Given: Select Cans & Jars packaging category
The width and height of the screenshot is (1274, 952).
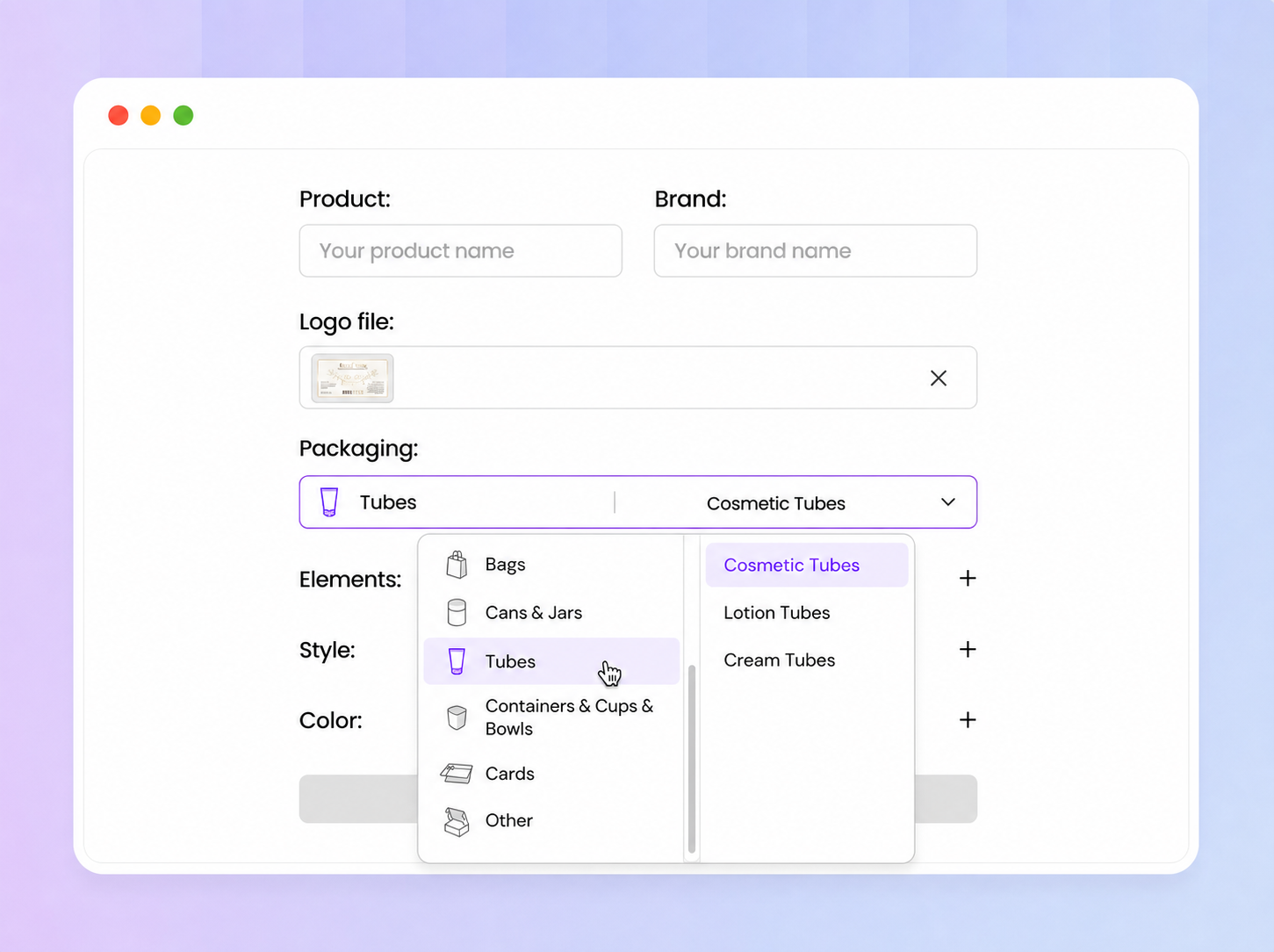Looking at the screenshot, I should (551, 613).
